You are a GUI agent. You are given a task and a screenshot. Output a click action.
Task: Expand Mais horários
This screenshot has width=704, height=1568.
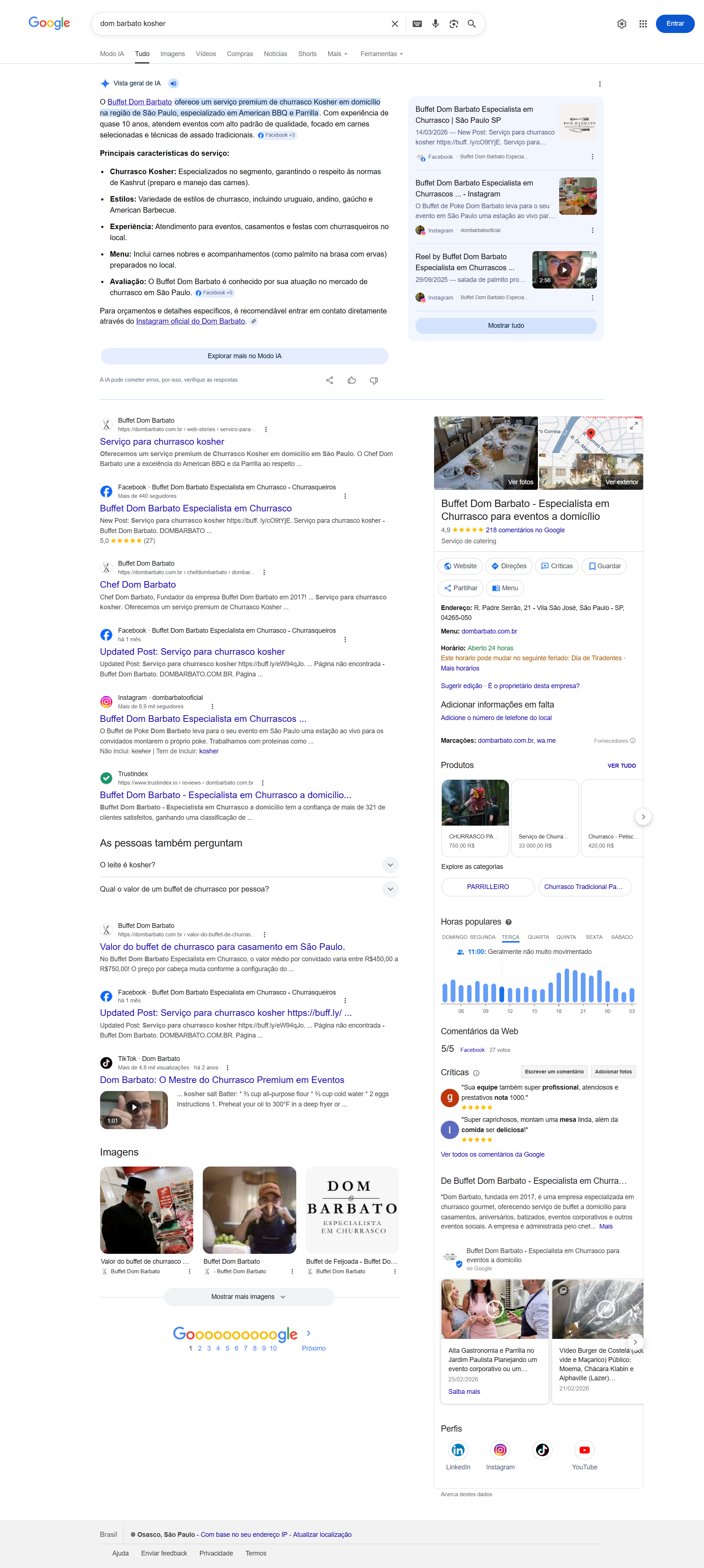pyautogui.click(x=460, y=668)
